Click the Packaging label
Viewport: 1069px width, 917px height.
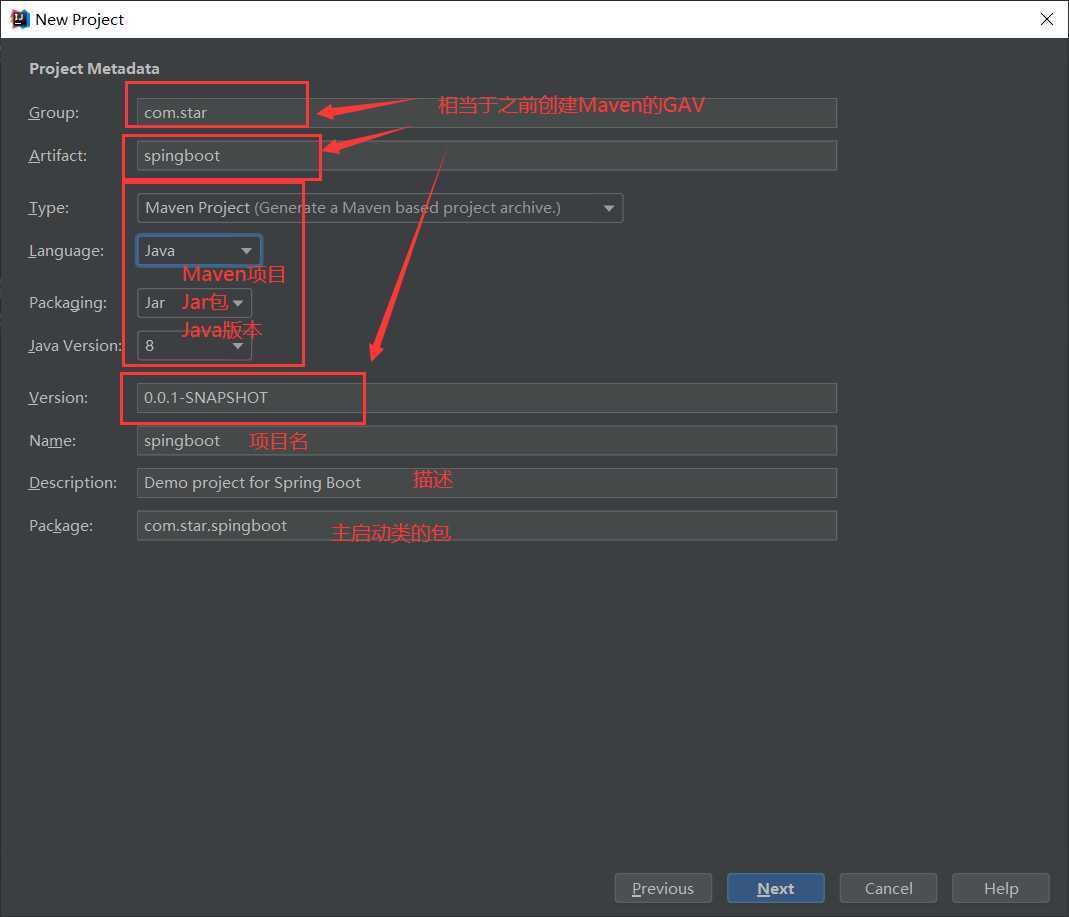(x=67, y=303)
